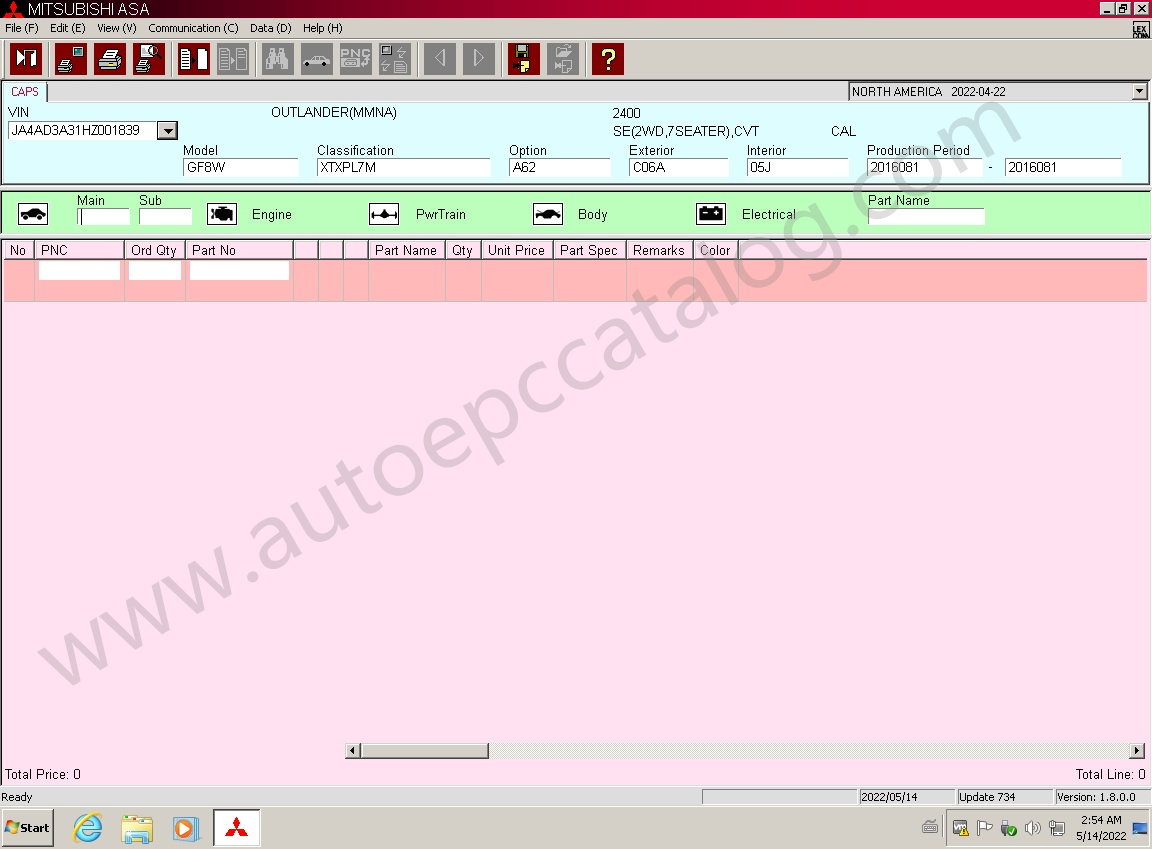Click the printer toolbar icon
The height and width of the screenshot is (849, 1152).
click(110, 59)
